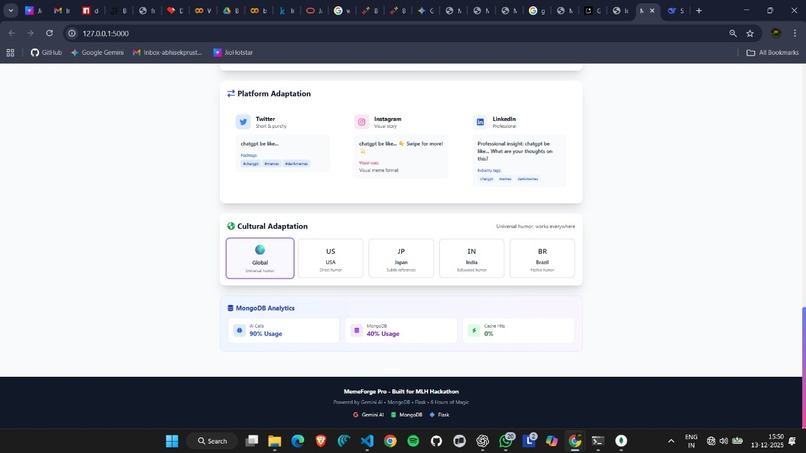The height and width of the screenshot is (453, 806).
Task: Click the page vertical scrollbar thumb
Action: (x=803, y=367)
